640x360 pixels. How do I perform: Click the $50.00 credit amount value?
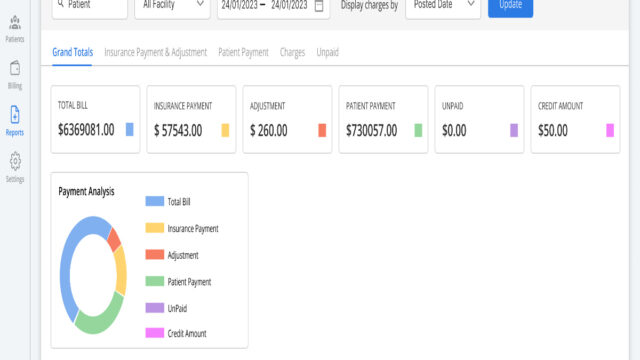(553, 131)
